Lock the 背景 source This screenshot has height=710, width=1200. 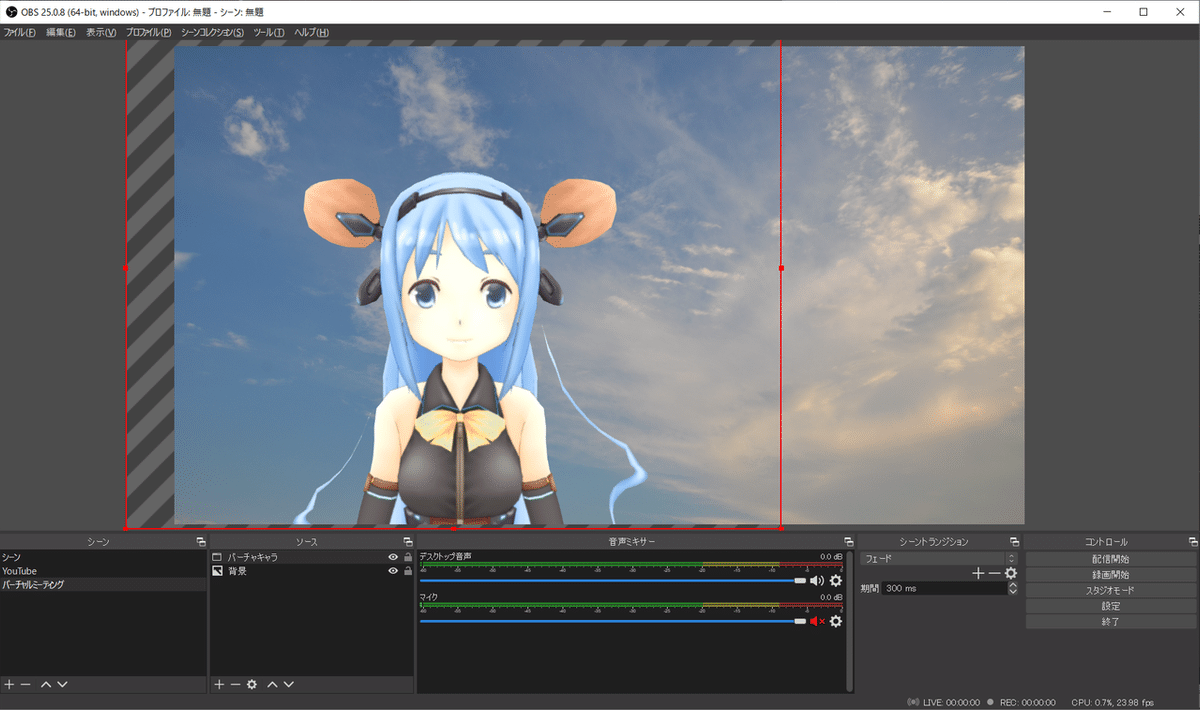(x=407, y=571)
